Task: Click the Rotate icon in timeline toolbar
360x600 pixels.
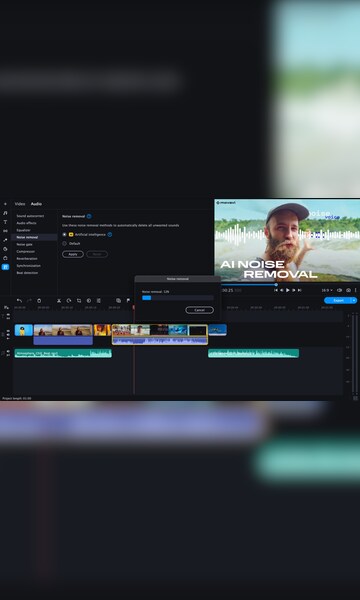Action: 69,301
